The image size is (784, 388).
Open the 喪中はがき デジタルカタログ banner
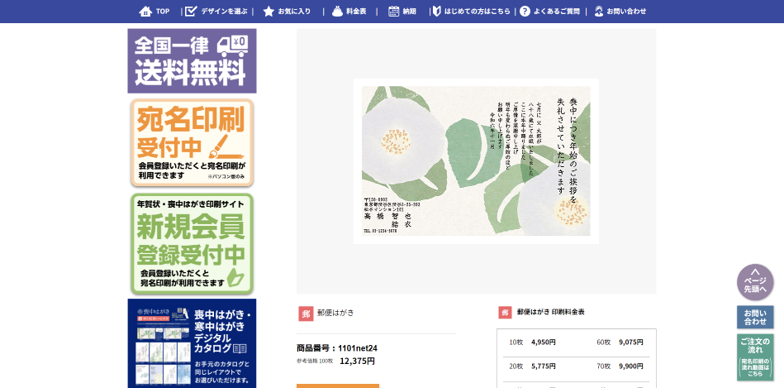point(192,344)
